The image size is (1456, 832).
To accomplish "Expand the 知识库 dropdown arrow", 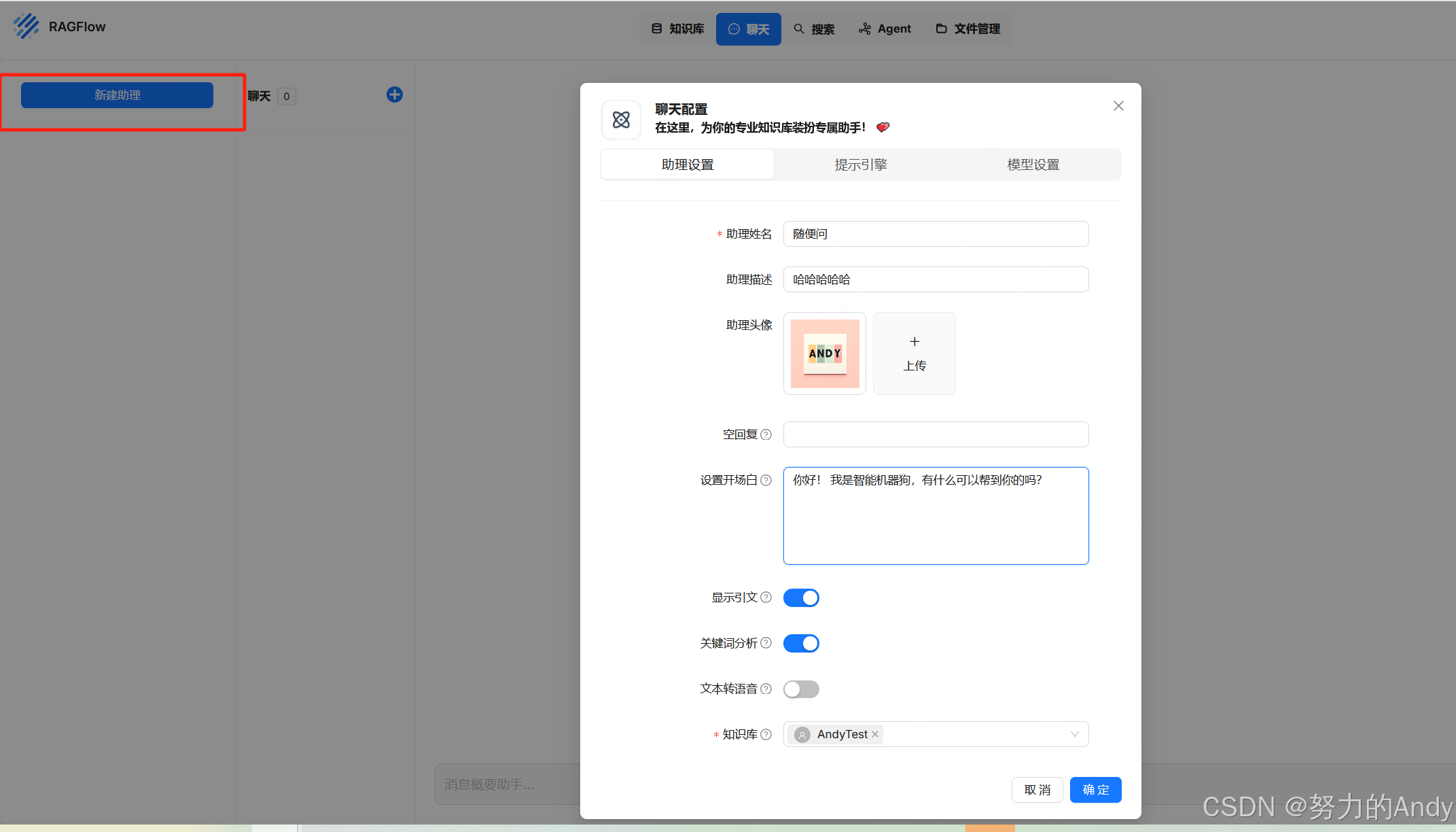I will point(1075,734).
